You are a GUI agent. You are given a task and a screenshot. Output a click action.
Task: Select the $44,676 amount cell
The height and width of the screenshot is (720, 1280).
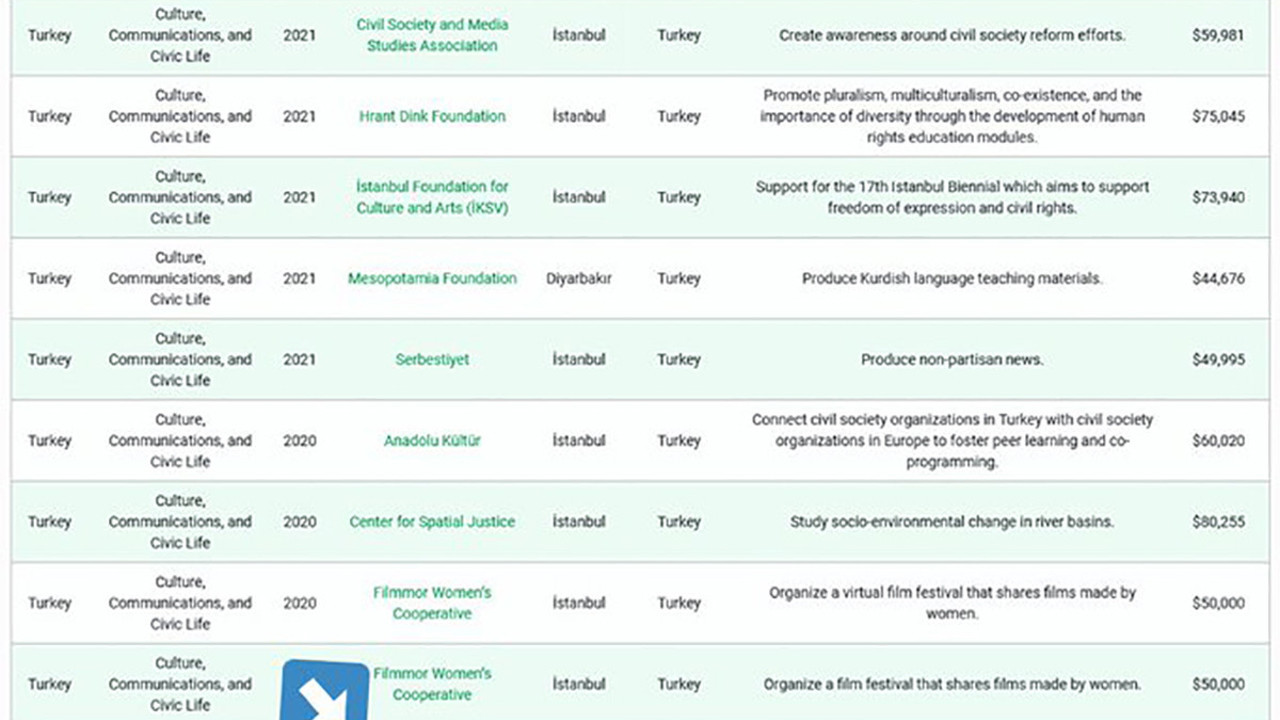[x=1218, y=278]
